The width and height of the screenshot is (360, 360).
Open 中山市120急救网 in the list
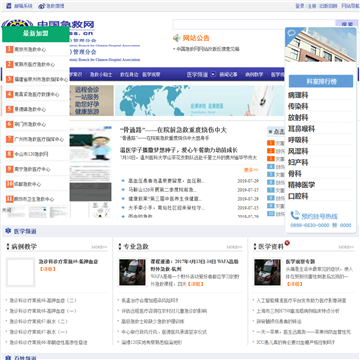[31, 154]
